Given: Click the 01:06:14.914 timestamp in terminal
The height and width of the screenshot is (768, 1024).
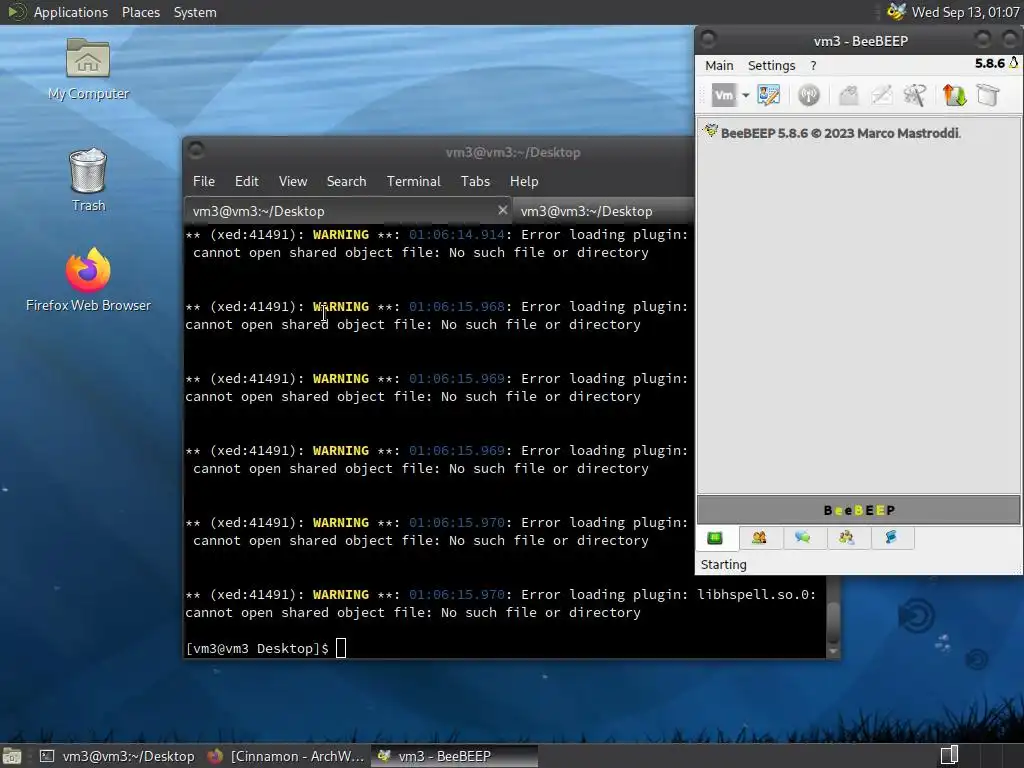Looking at the screenshot, I should point(456,234).
